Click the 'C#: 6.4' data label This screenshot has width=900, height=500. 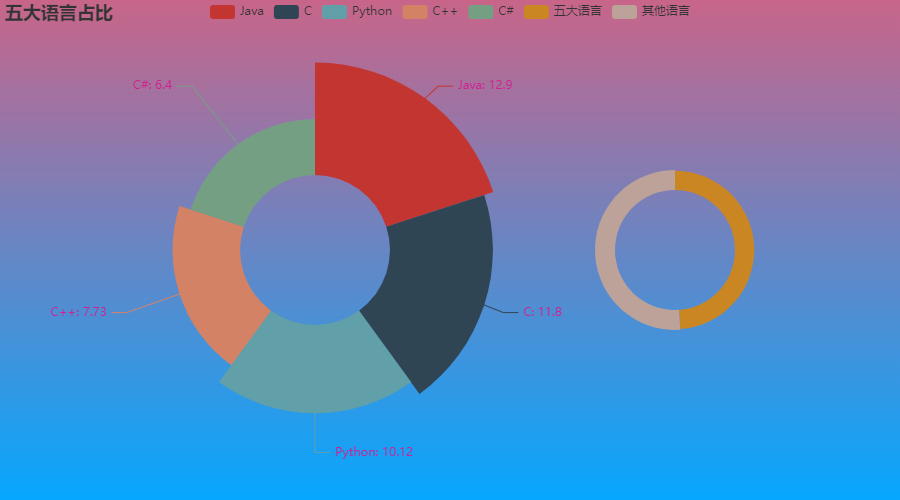click(x=152, y=85)
